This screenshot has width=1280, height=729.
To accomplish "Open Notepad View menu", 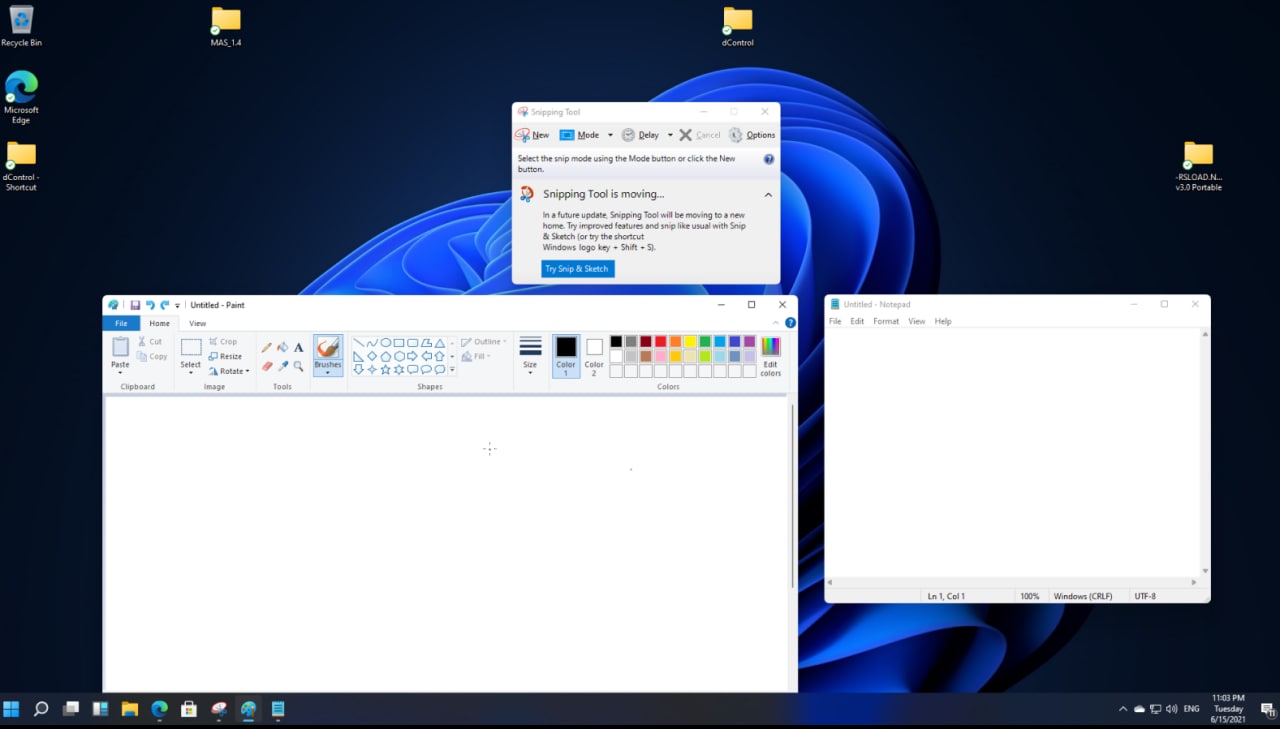I will (x=916, y=321).
